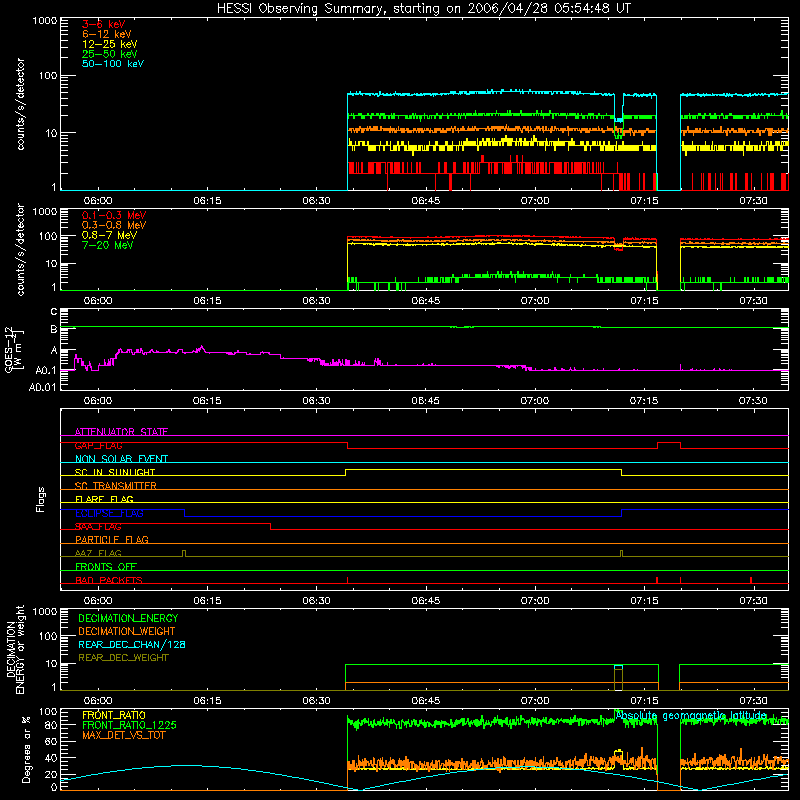Click the GAP_FLAG label
The width and height of the screenshot is (800, 800).
98,445
